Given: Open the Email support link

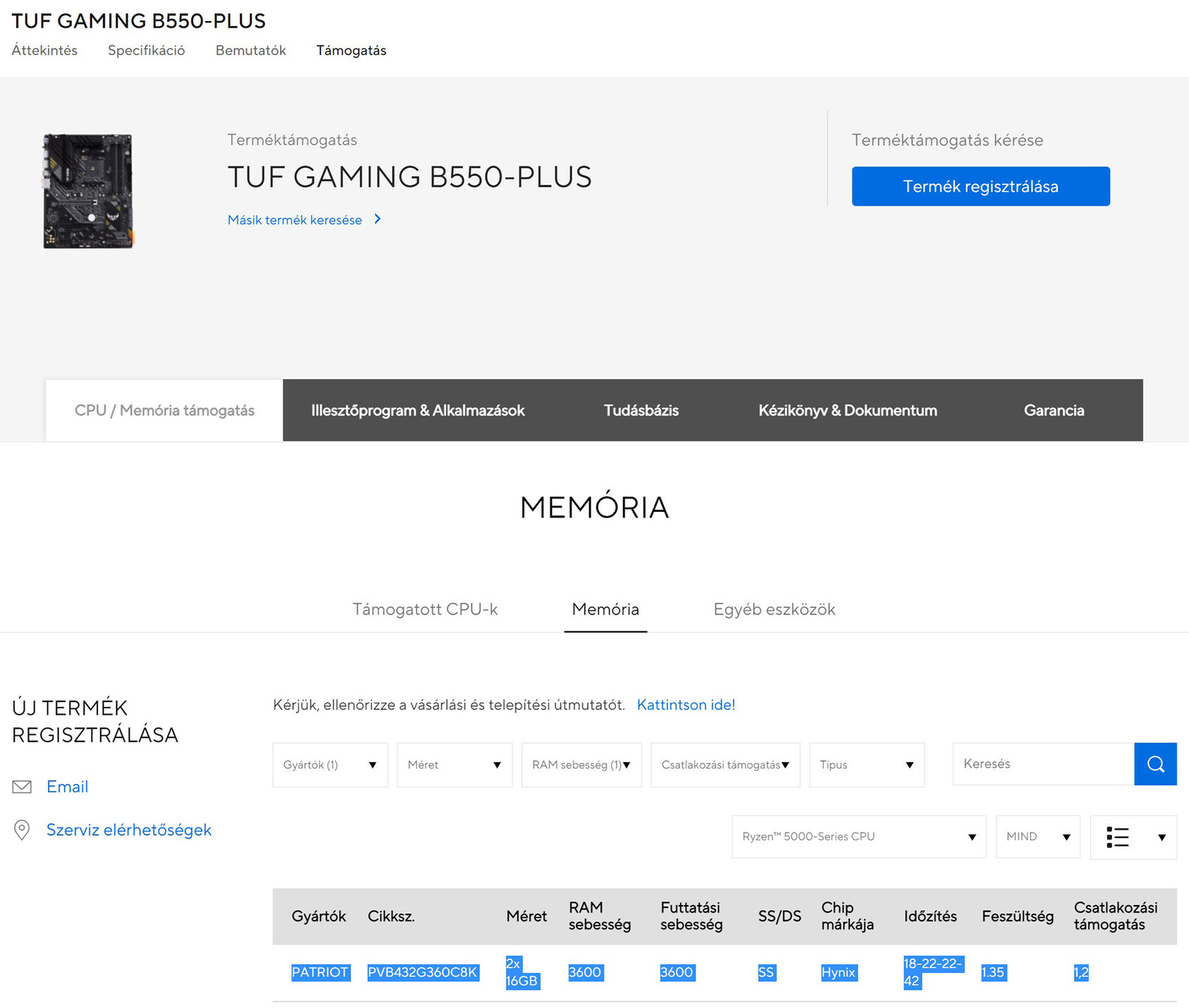Looking at the screenshot, I should click(68, 787).
